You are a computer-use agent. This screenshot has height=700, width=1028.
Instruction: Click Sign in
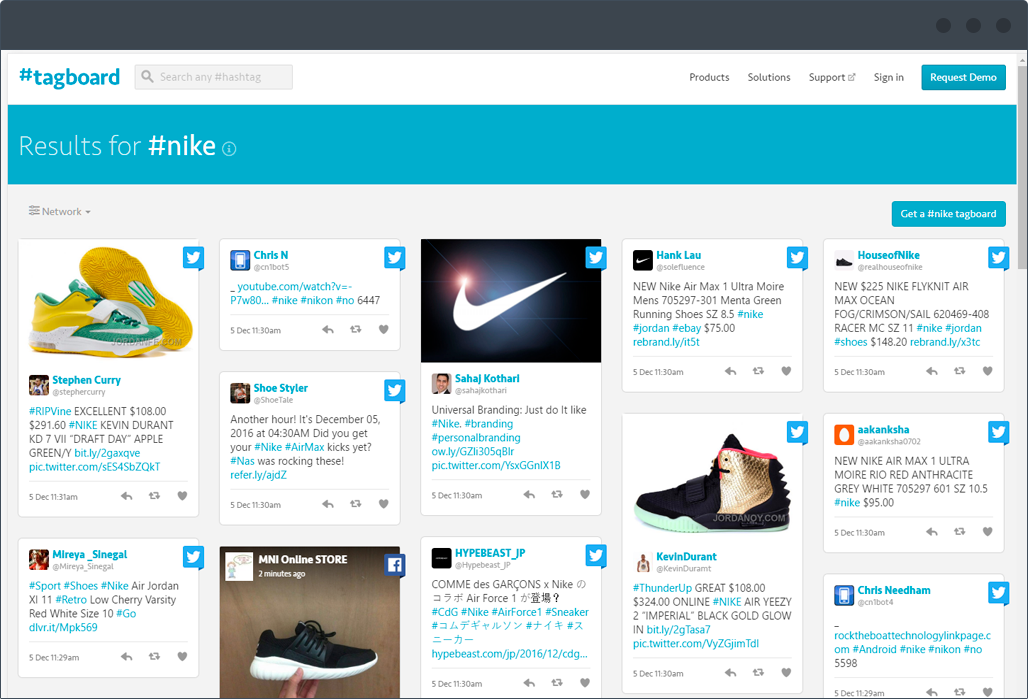coord(888,77)
